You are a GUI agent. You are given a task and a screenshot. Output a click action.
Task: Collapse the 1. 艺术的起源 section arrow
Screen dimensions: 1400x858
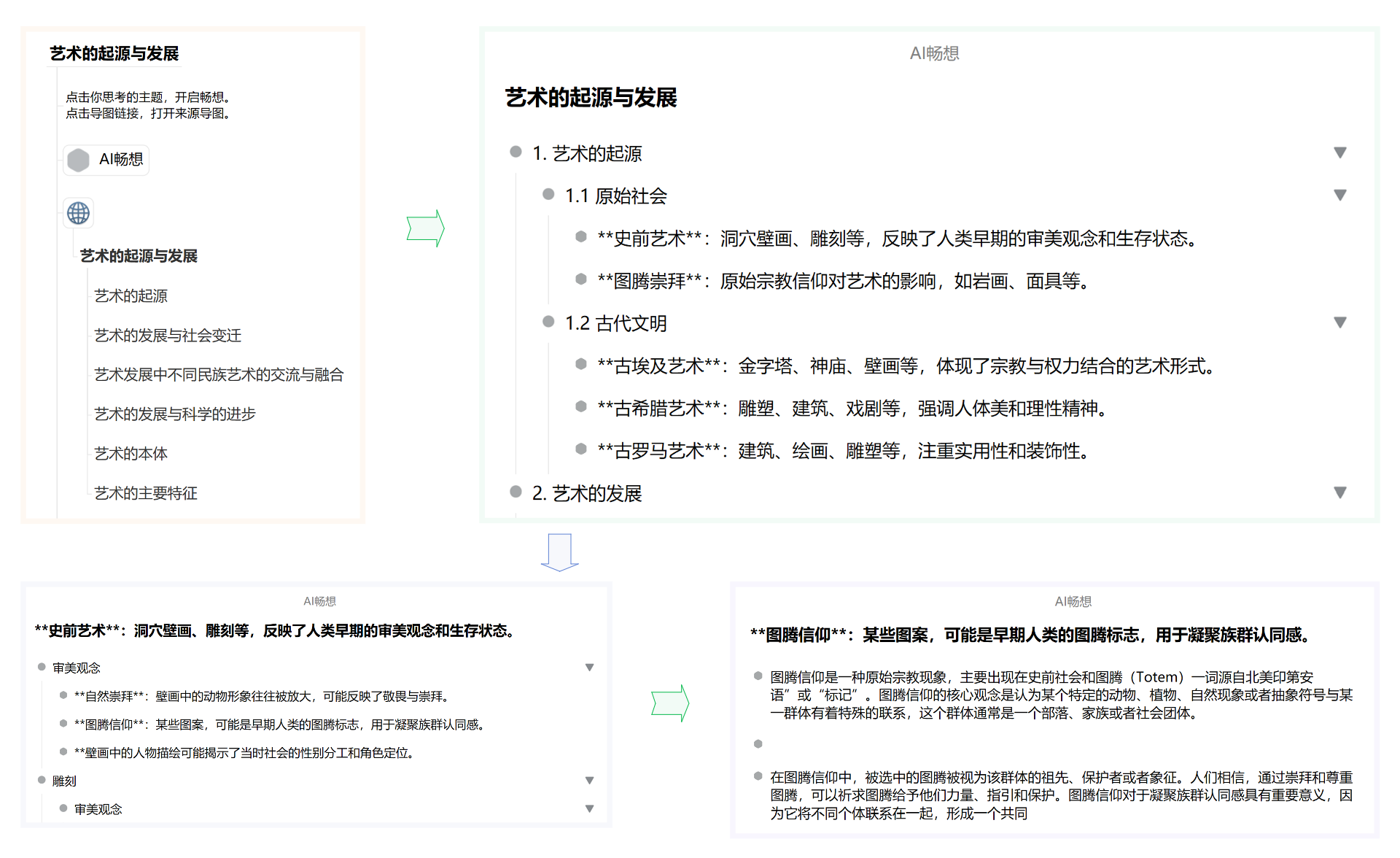(1339, 152)
